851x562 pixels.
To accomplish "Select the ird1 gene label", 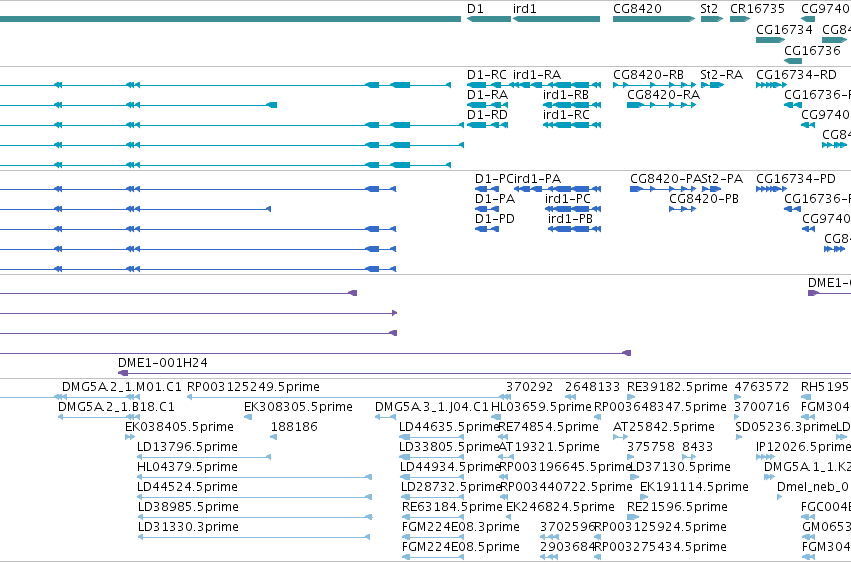I will [x=524, y=9].
